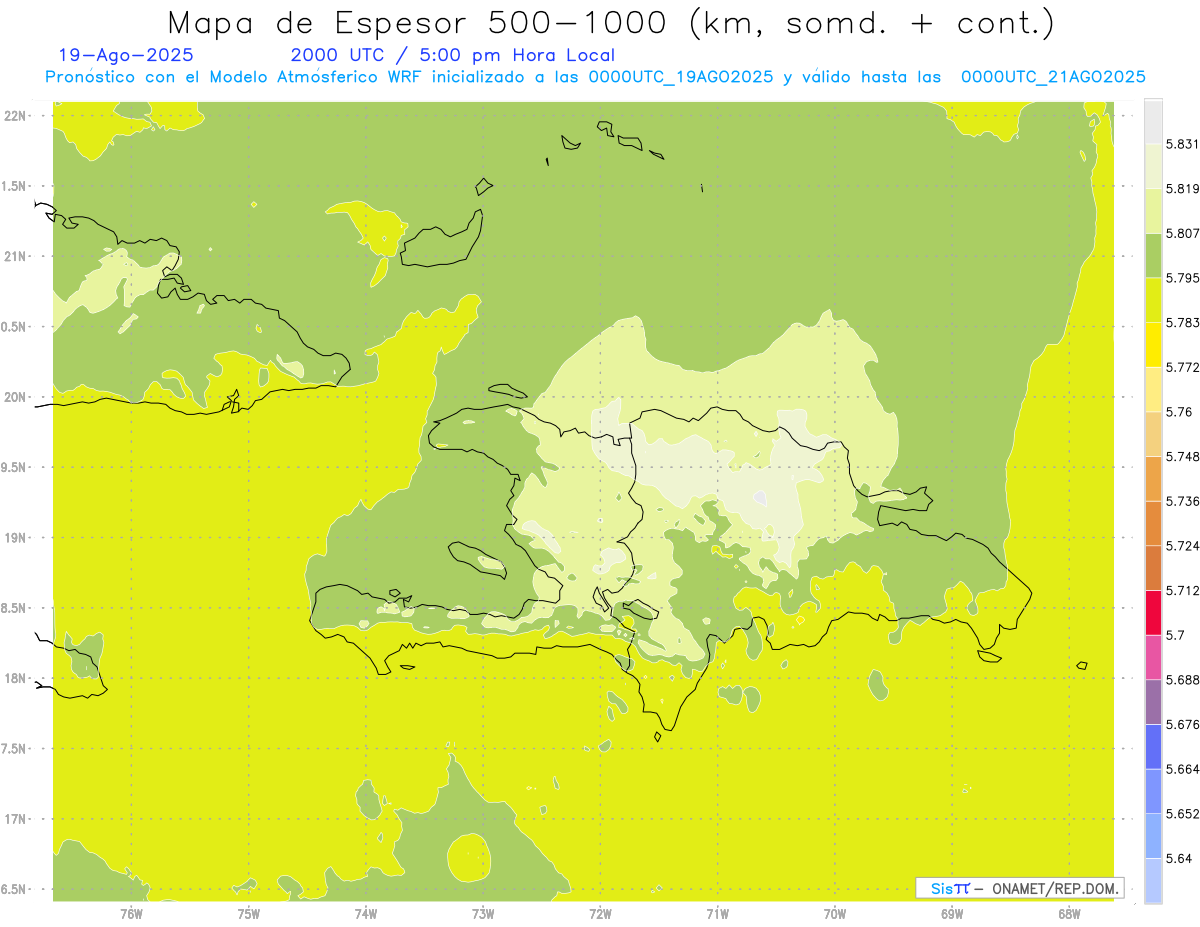This screenshot has width=1200, height=927.
Task: Click the 'Pronóstico con el Modelo Atmosférico WRF' line
Action: pos(595,77)
